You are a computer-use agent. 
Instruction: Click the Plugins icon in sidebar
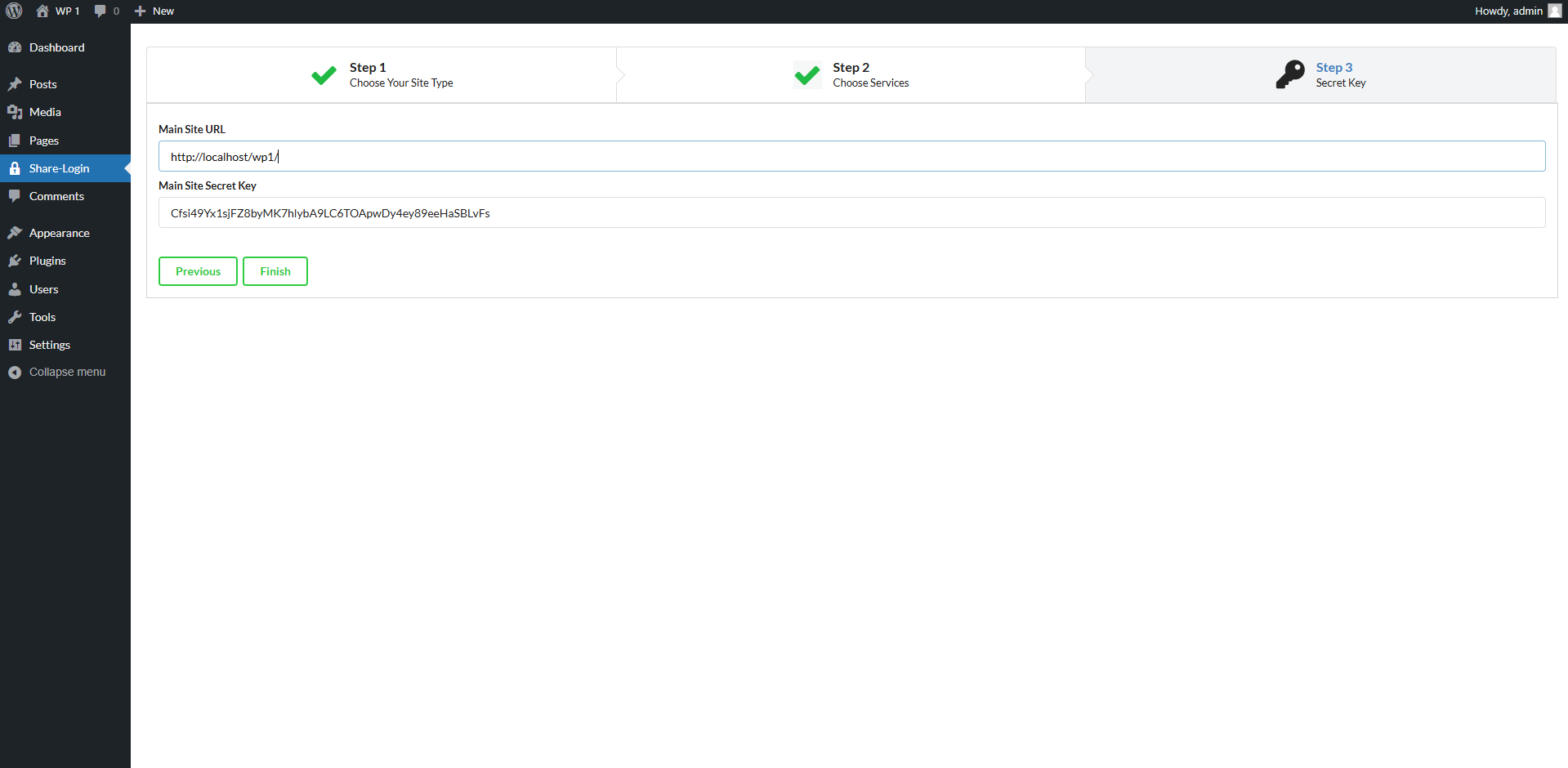coord(16,261)
